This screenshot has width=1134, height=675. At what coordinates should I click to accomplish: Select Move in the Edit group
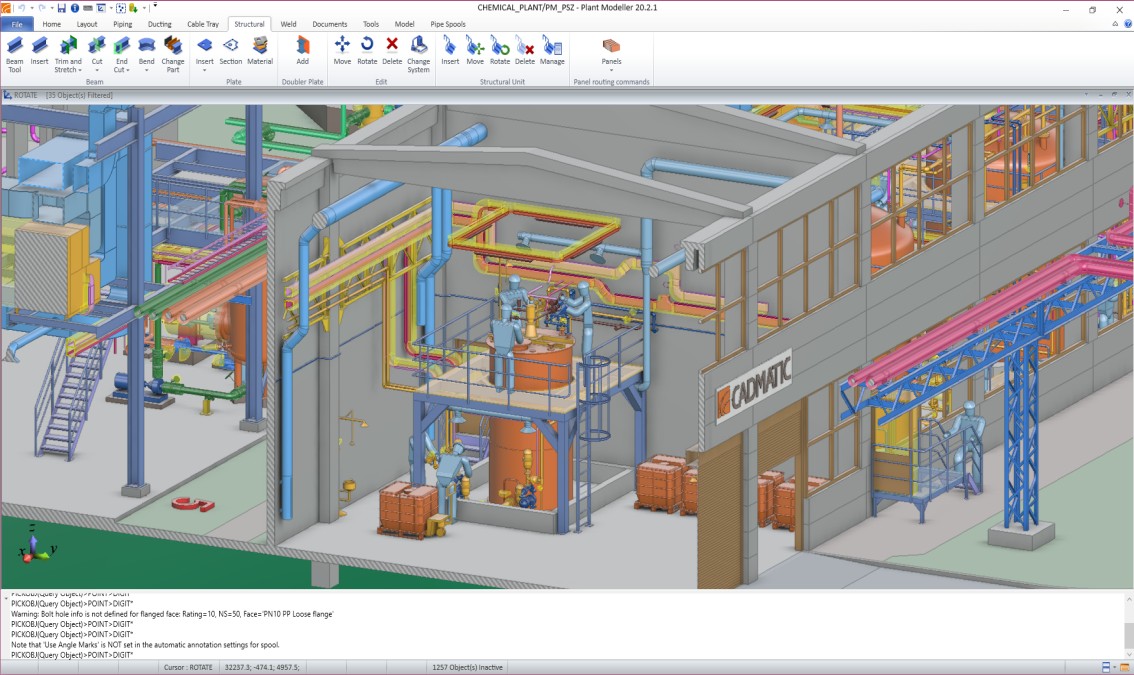(342, 51)
